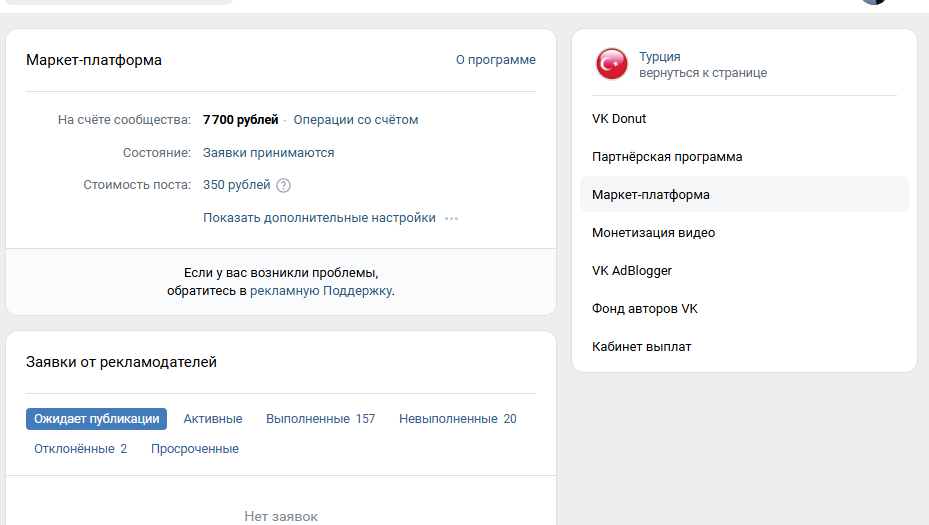Viewport: 929px width, 525px height.
Task: Edit the '350 рублей' post cost
Action: coord(236,185)
